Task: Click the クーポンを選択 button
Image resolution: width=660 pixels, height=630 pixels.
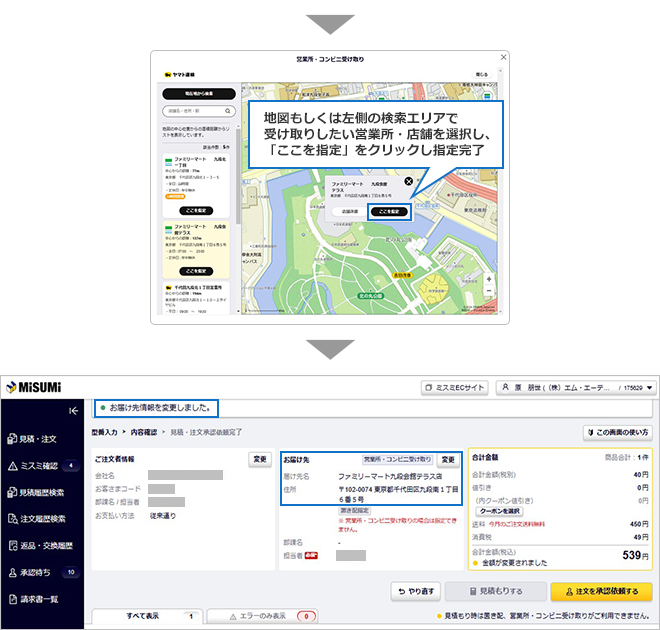Action: click(500, 511)
